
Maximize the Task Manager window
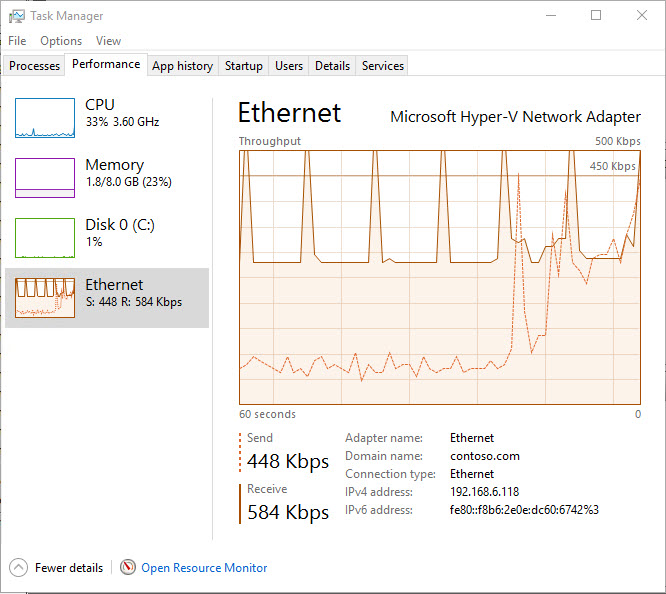click(596, 16)
